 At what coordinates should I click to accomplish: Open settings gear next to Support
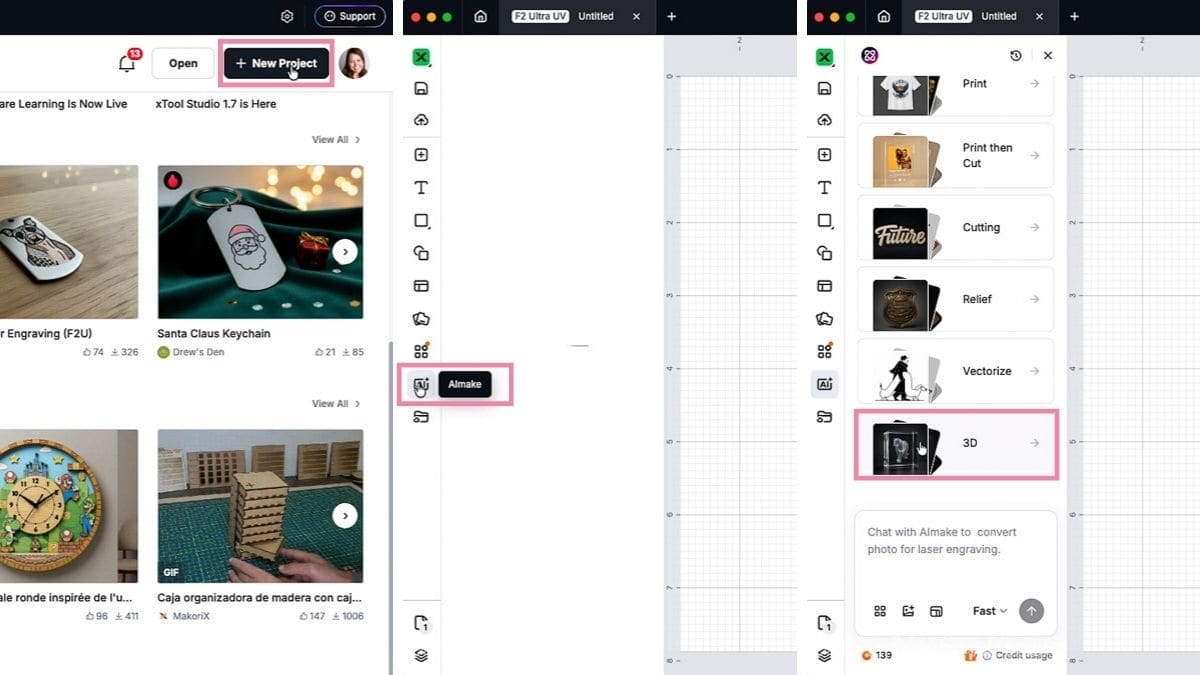point(287,16)
